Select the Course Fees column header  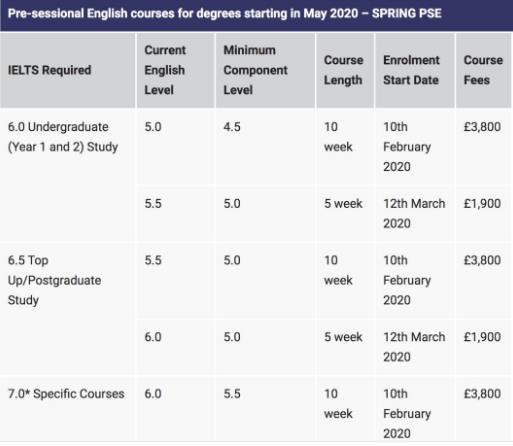coord(483,70)
